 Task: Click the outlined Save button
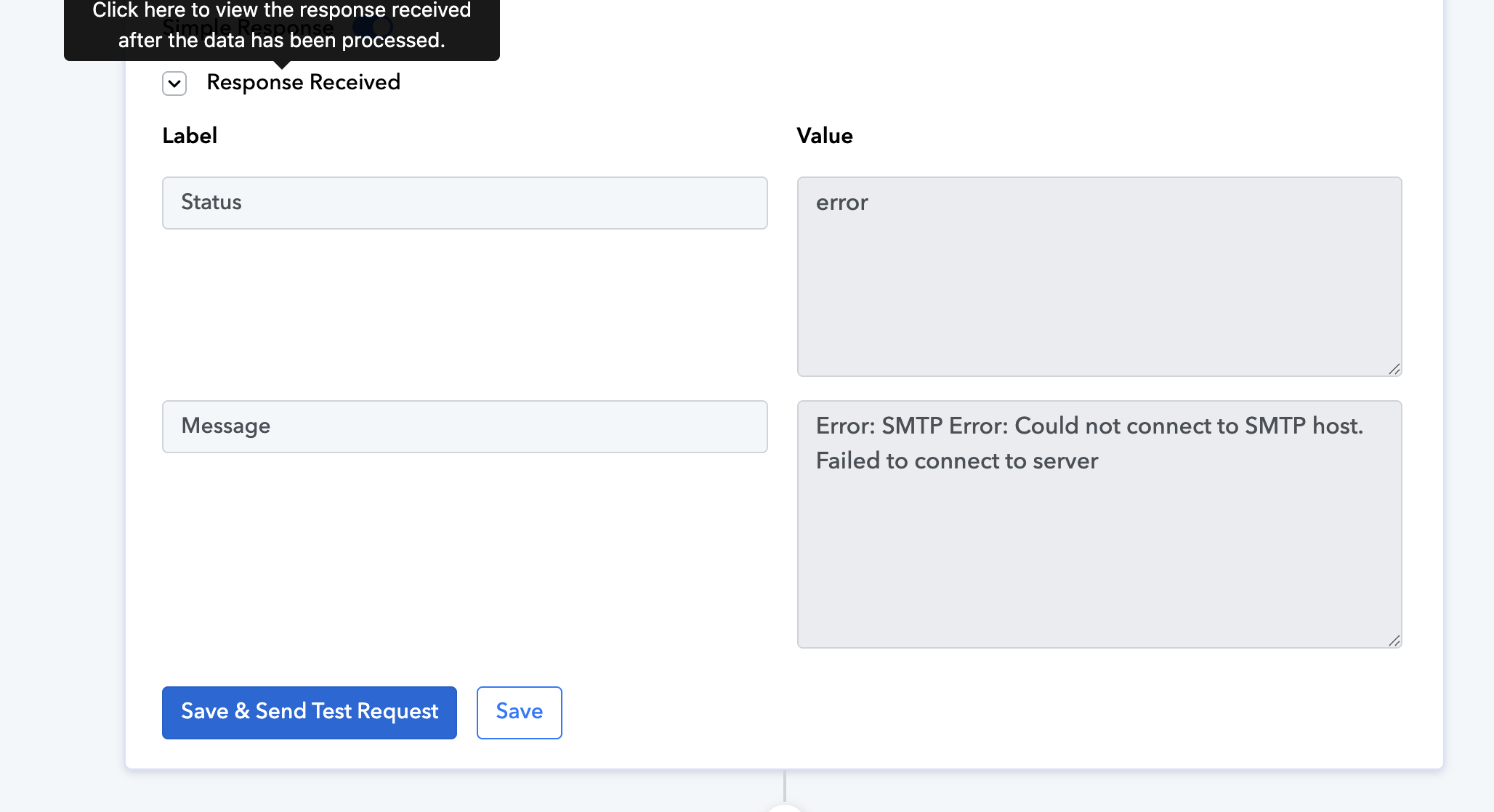point(520,712)
